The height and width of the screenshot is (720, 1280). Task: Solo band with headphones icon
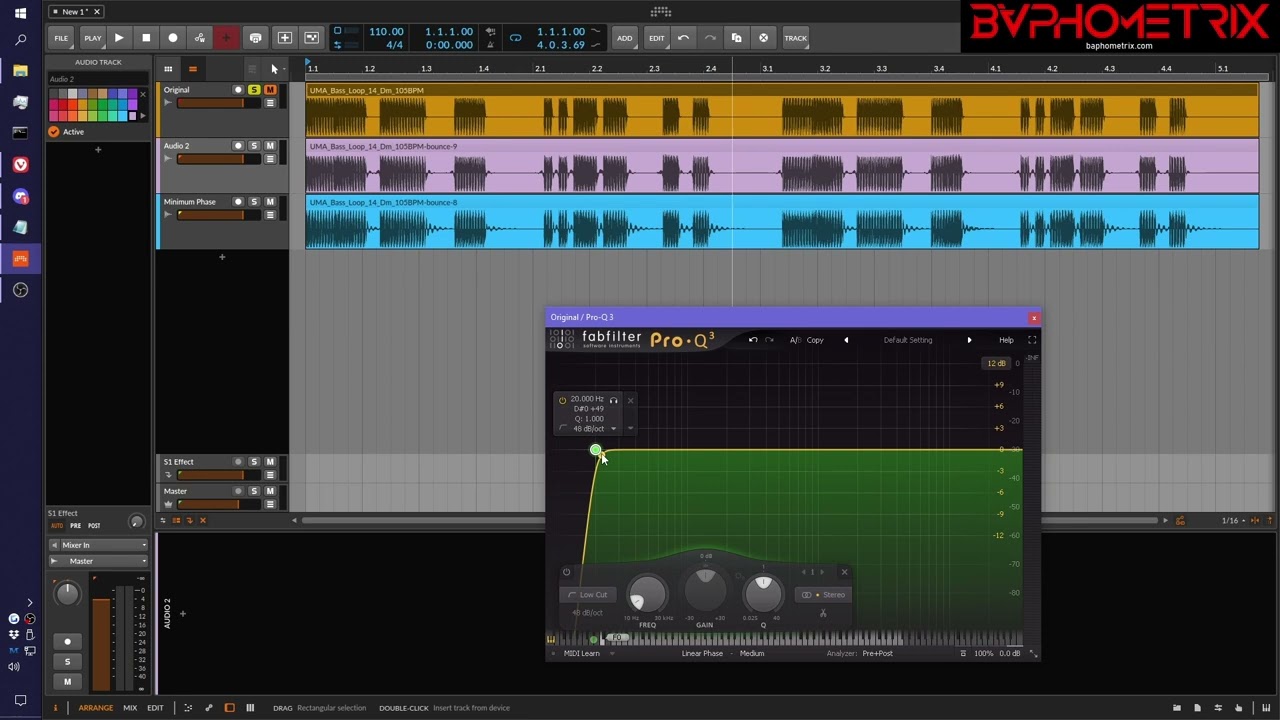(x=614, y=400)
